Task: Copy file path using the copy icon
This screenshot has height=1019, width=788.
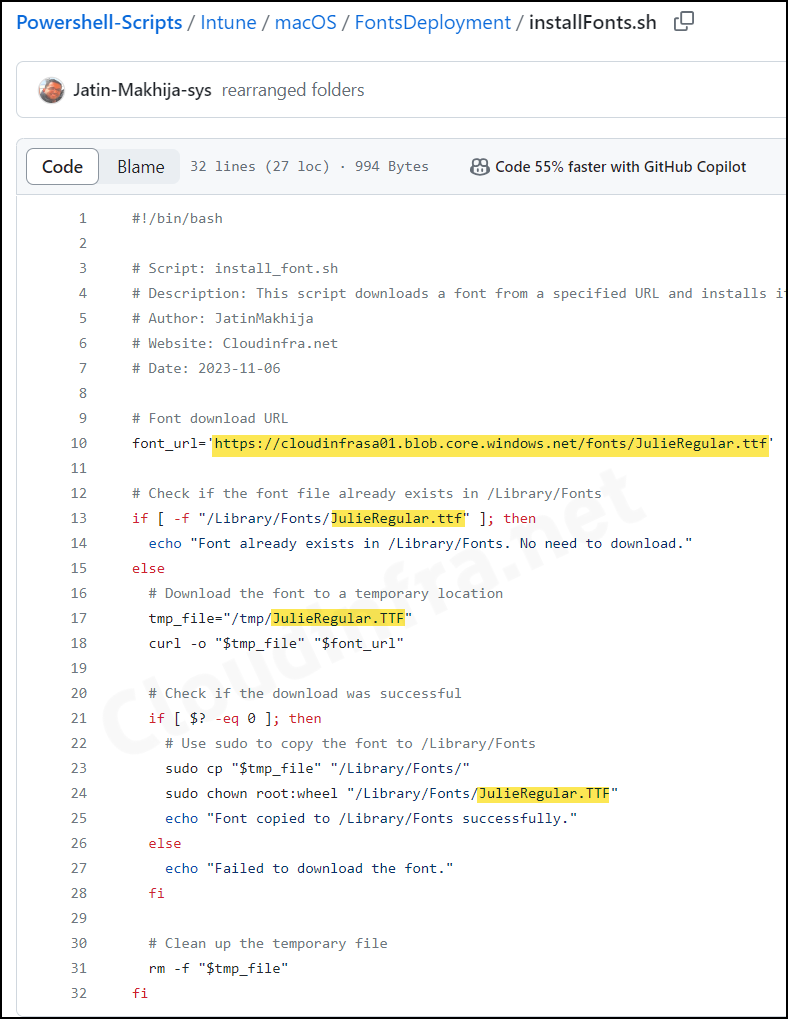Action: click(x=683, y=21)
